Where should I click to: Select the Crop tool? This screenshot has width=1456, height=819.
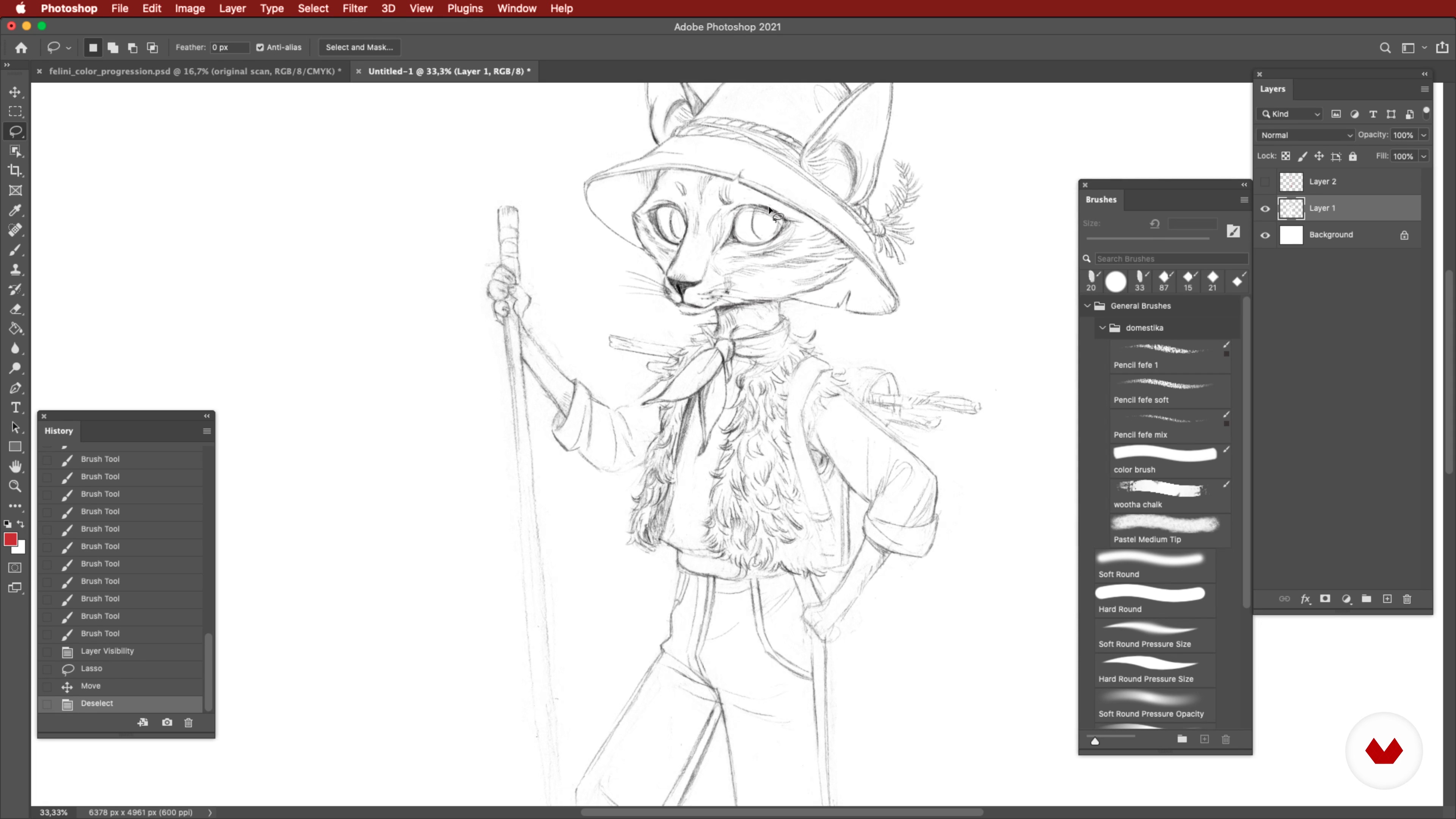15,171
